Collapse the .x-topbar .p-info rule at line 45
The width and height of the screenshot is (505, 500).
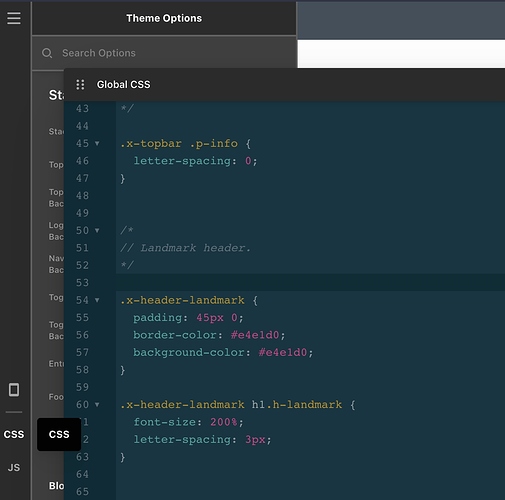pos(97,144)
